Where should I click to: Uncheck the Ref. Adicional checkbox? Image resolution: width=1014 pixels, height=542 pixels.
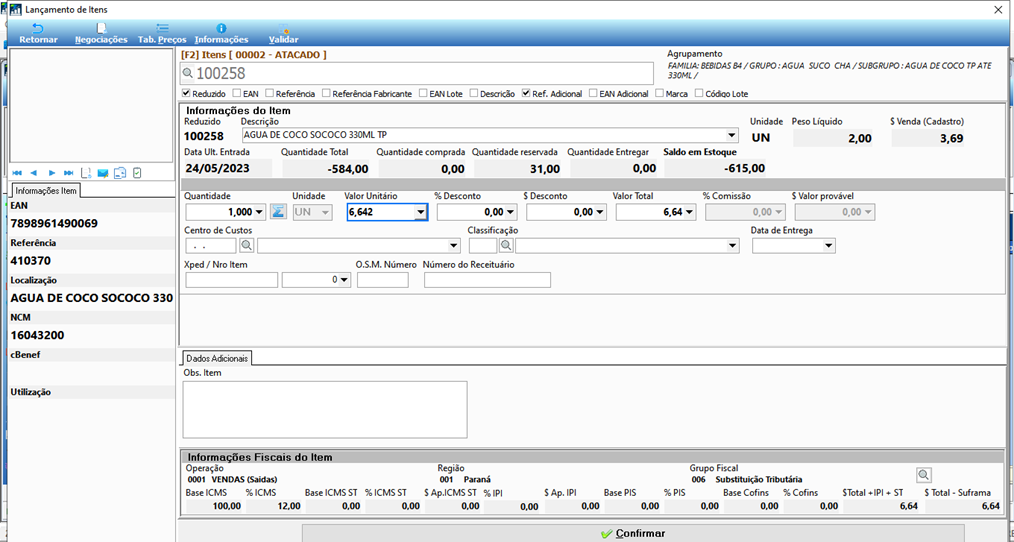pyautogui.click(x=526, y=93)
